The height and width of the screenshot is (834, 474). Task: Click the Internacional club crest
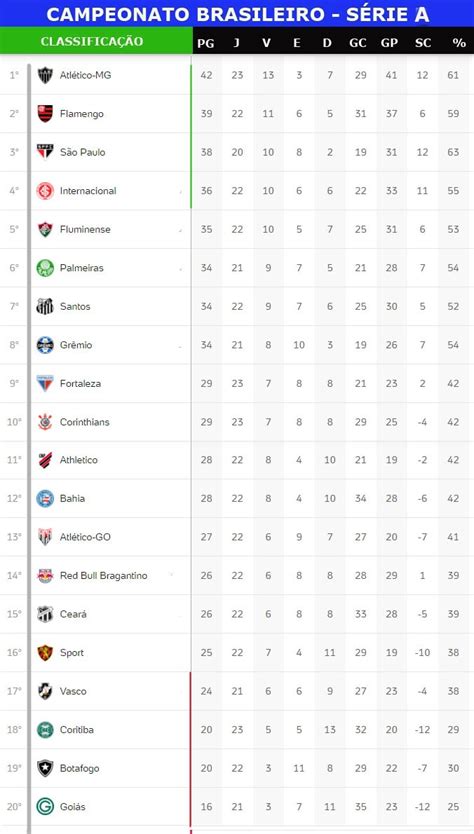(45, 190)
